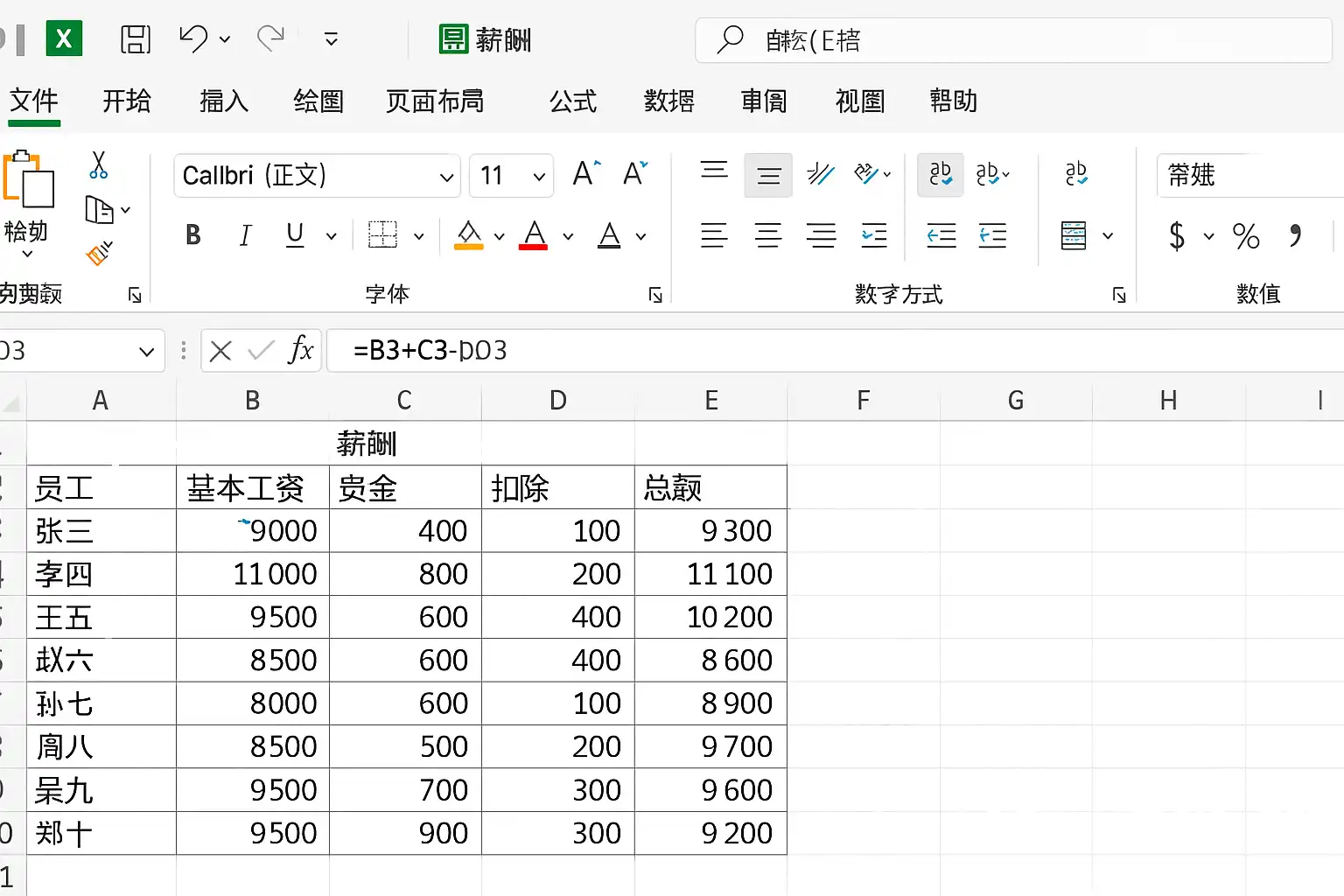Apply the red font color swatch
The height and width of the screenshot is (896, 1344).
coord(534,235)
